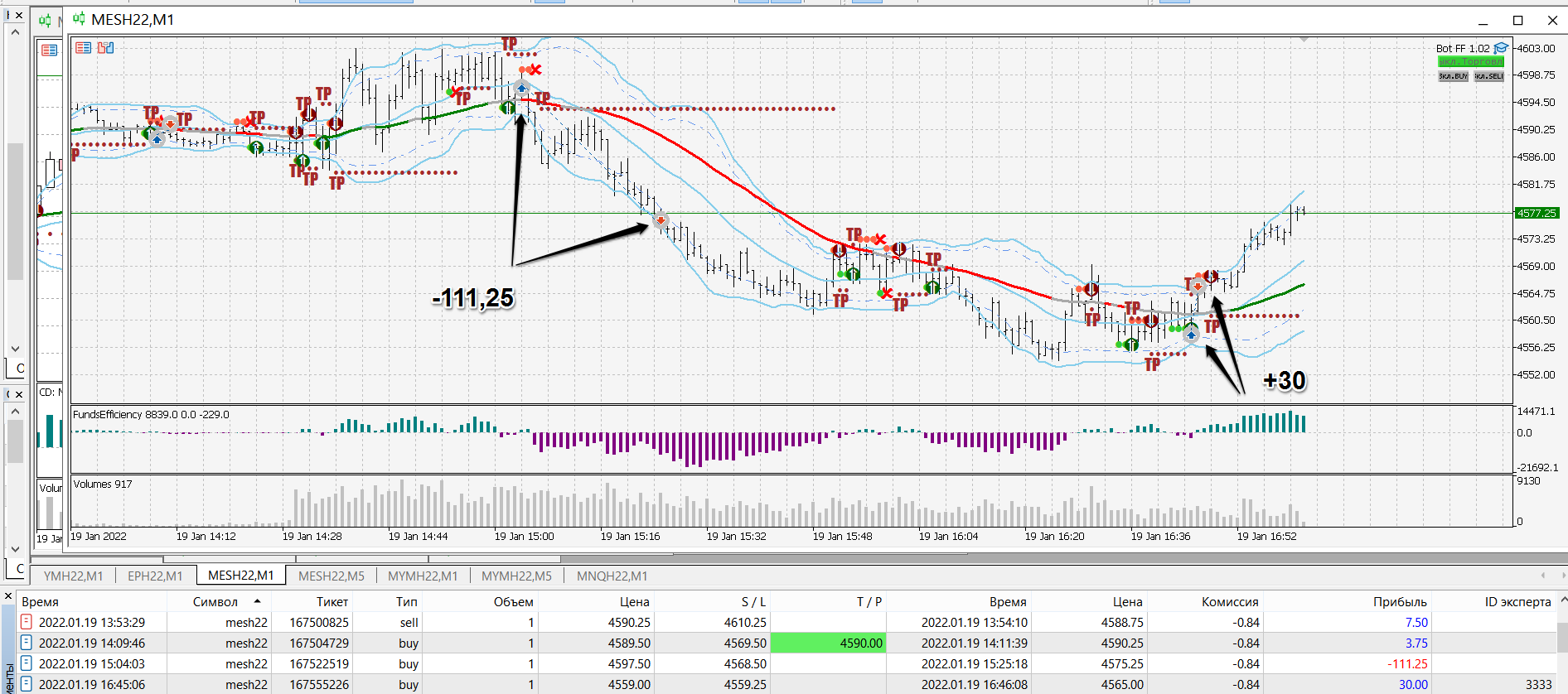Switch to the EPH22,M1 chart tab
Image resolution: width=1568 pixels, height=694 pixels.
[155, 576]
